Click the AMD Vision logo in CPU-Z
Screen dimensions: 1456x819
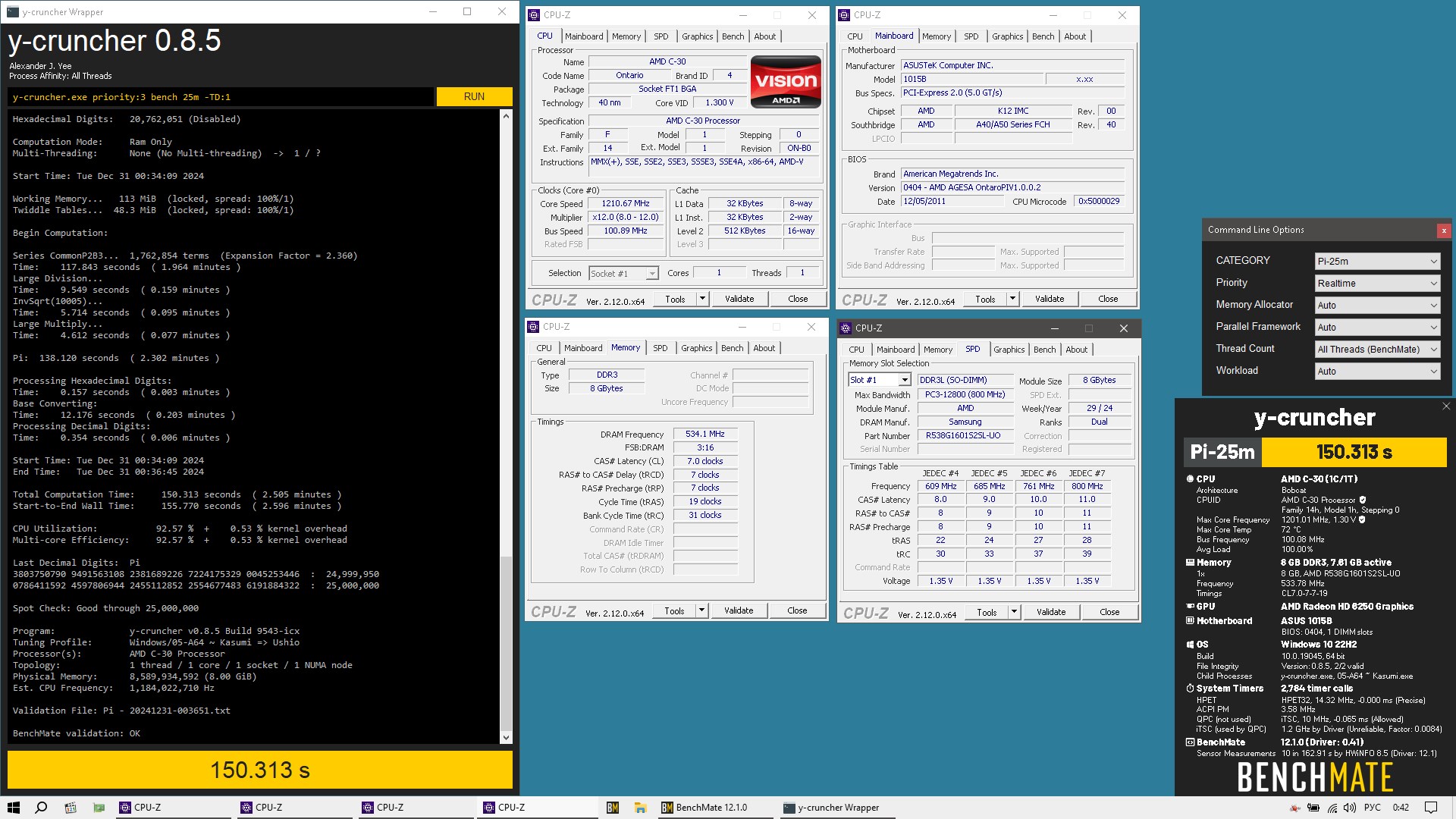point(786,82)
